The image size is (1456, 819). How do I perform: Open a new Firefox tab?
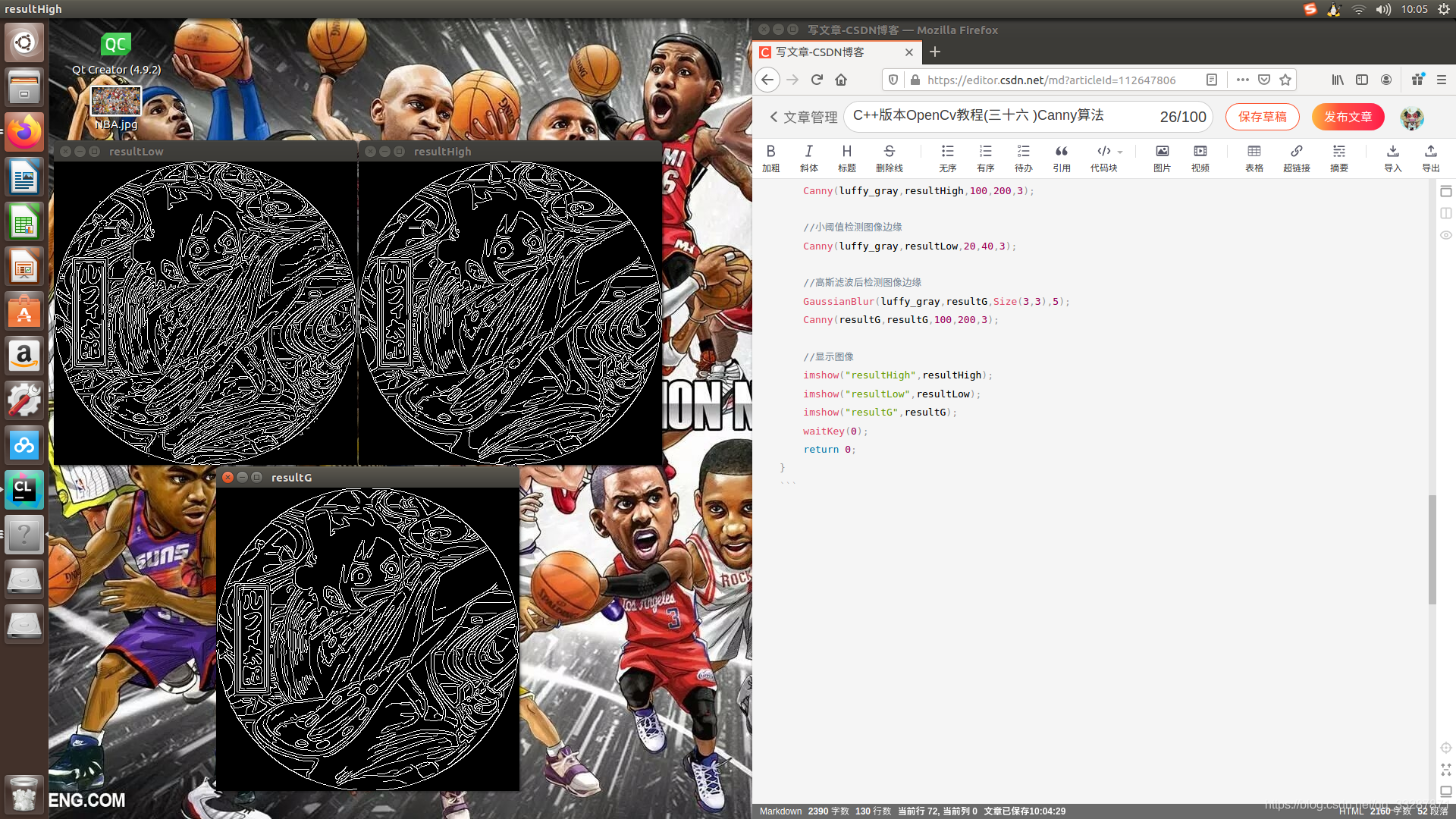tap(935, 52)
